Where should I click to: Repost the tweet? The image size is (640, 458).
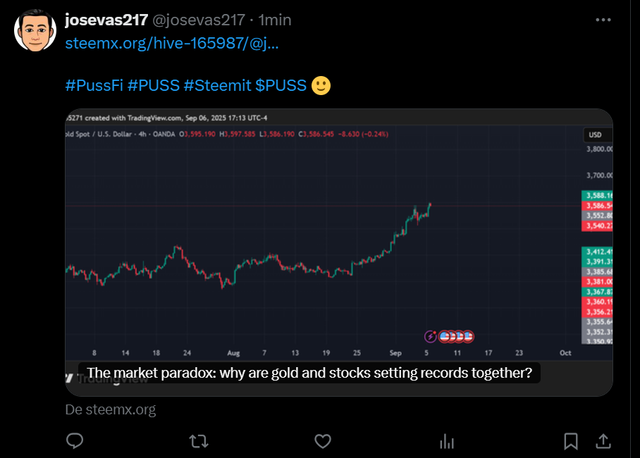tap(199, 441)
